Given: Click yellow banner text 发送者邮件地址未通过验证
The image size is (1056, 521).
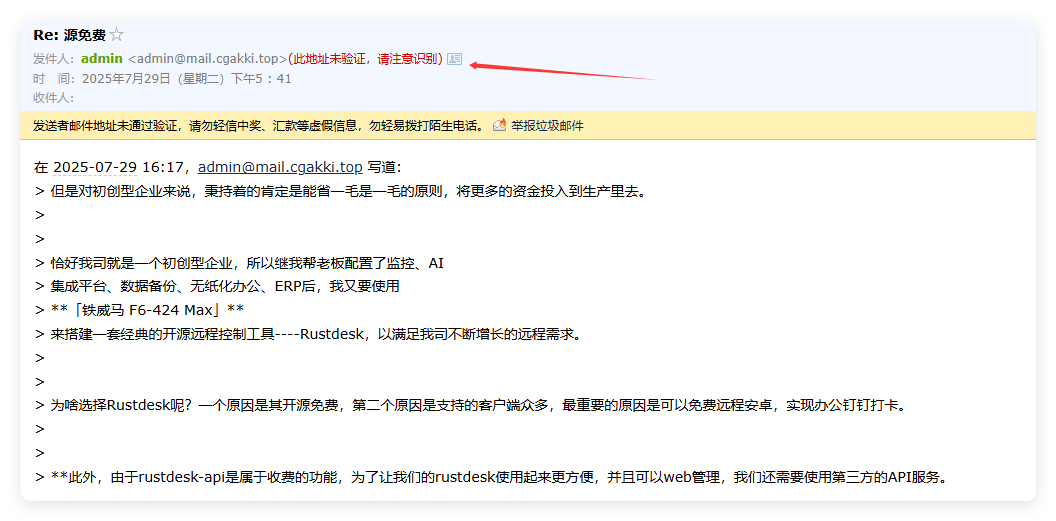Looking at the screenshot, I should point(259,125).
